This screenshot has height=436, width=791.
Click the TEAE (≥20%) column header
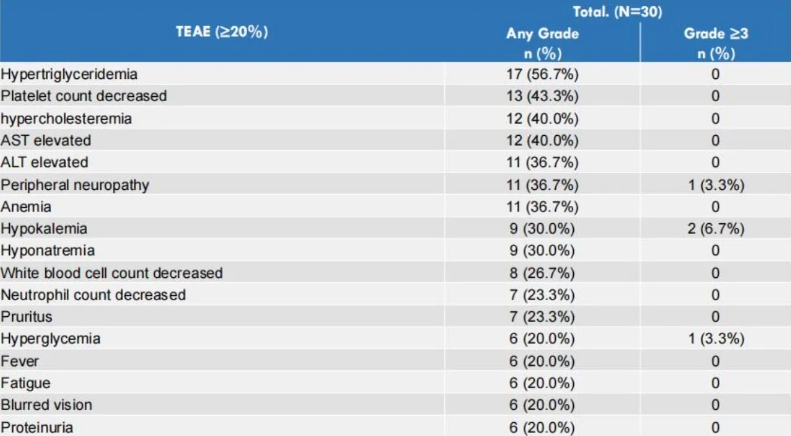coord(222,30)
